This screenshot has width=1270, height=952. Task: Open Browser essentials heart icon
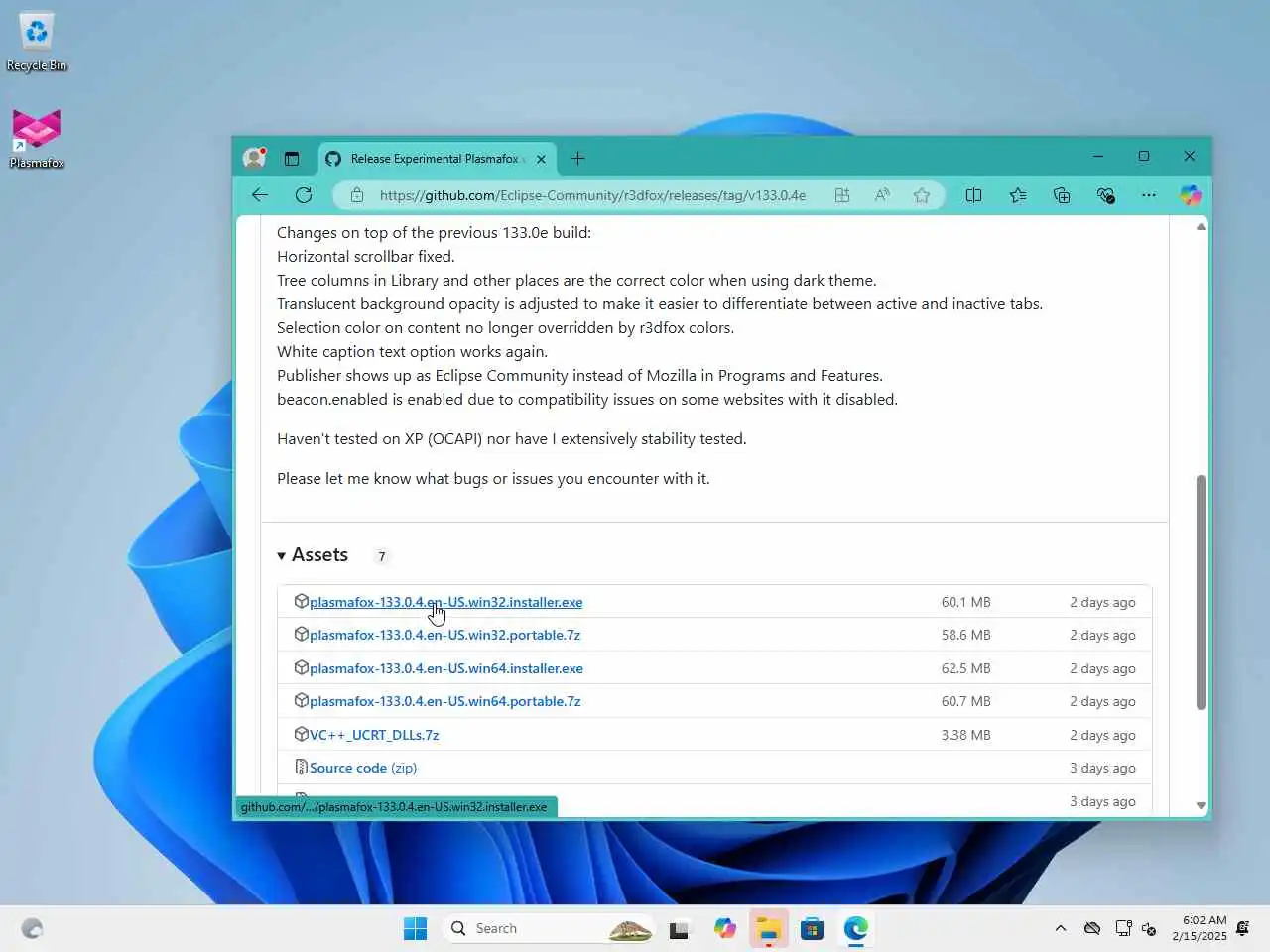[x=1105, y=195]
